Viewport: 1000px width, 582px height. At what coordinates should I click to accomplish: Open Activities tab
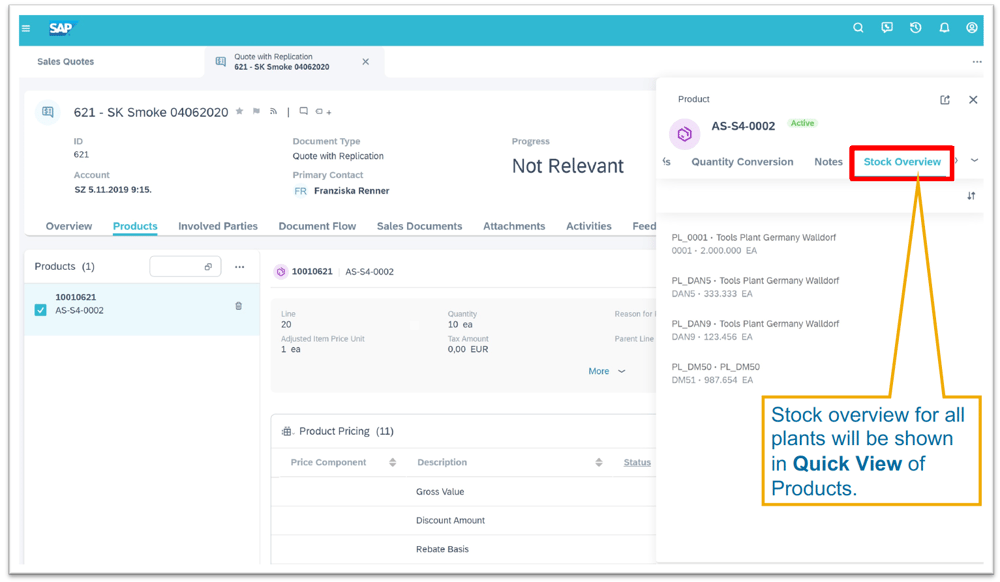tap(589, 226)
